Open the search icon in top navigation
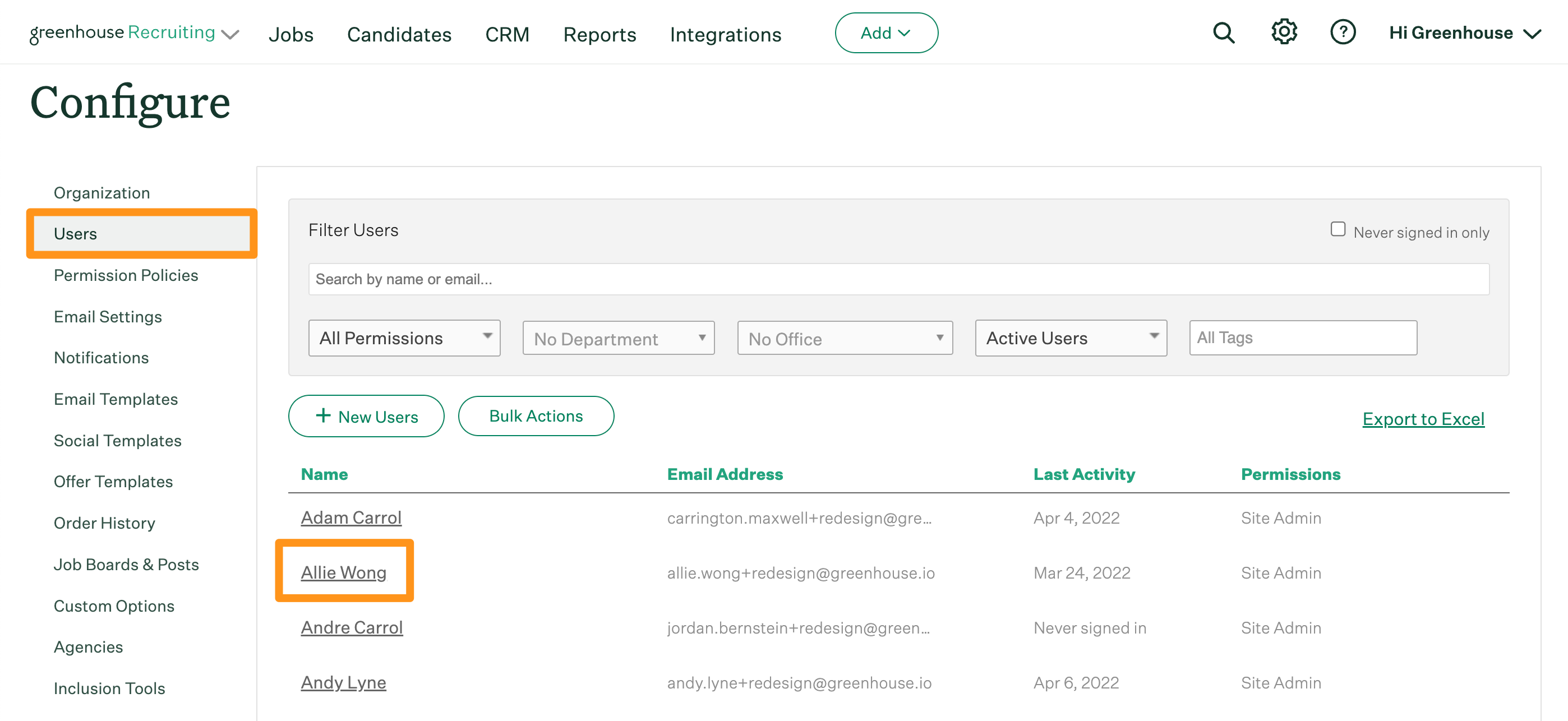 pos(1224,33)
